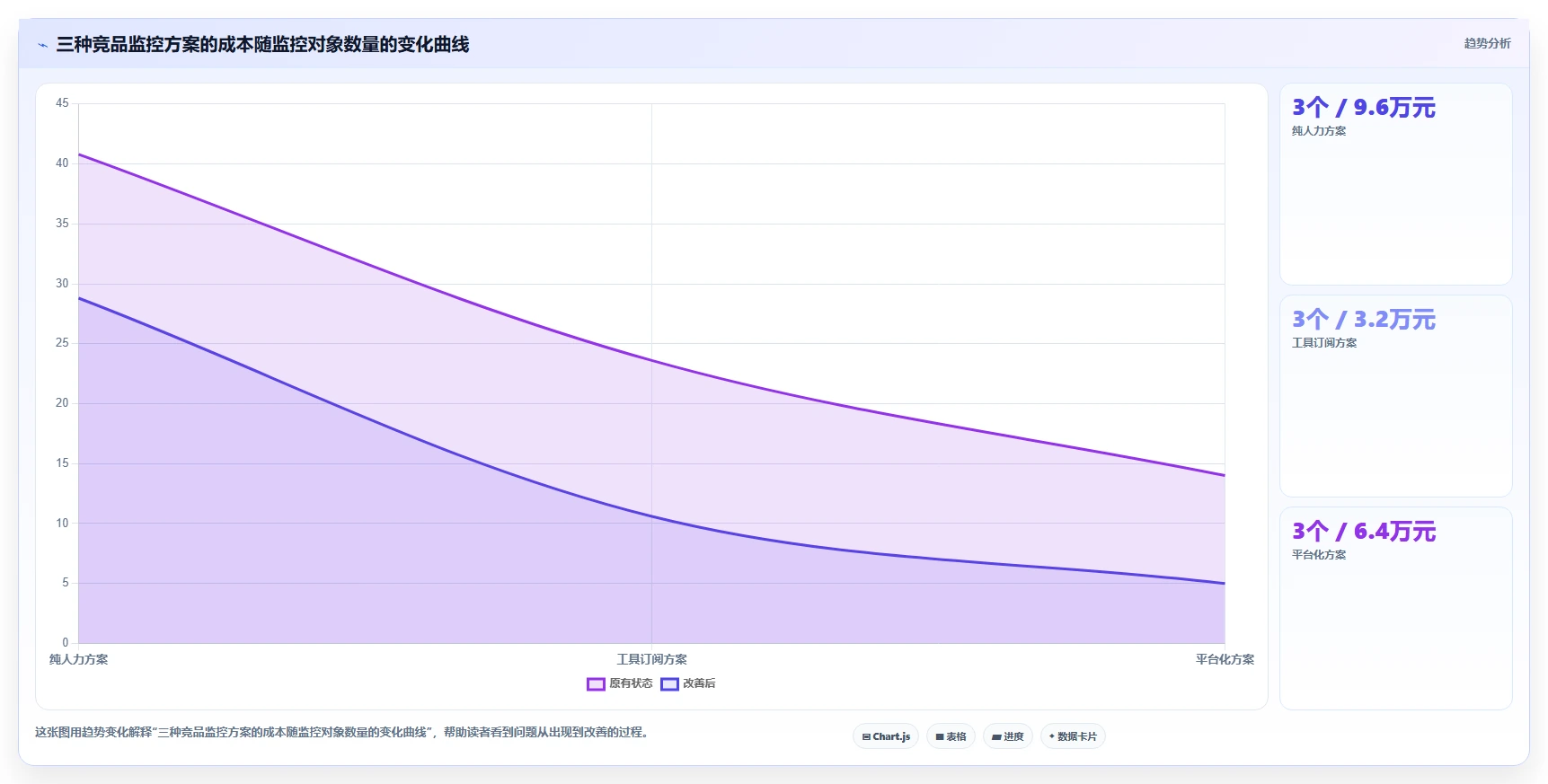Toggle the 改善后 legend series
This screenshot has height=784, width=1548.
[x=688, y=683]
